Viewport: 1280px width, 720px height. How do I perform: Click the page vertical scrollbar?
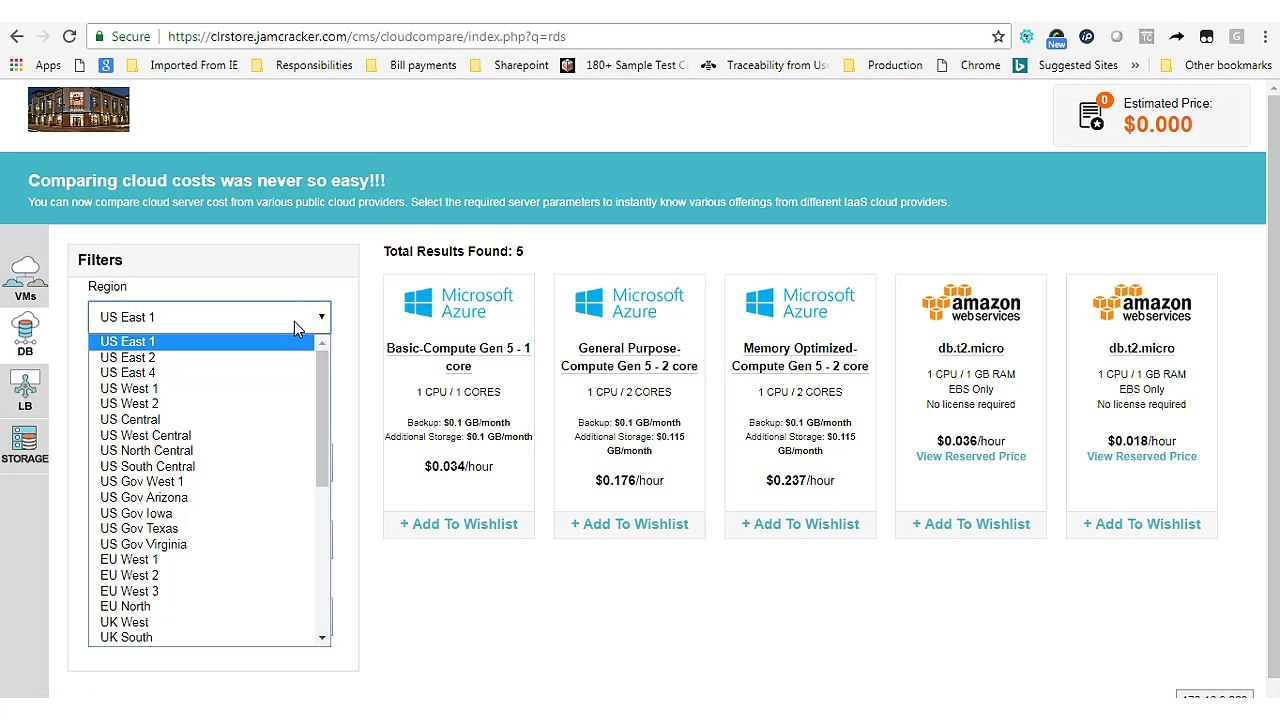tap(1273, 385)
